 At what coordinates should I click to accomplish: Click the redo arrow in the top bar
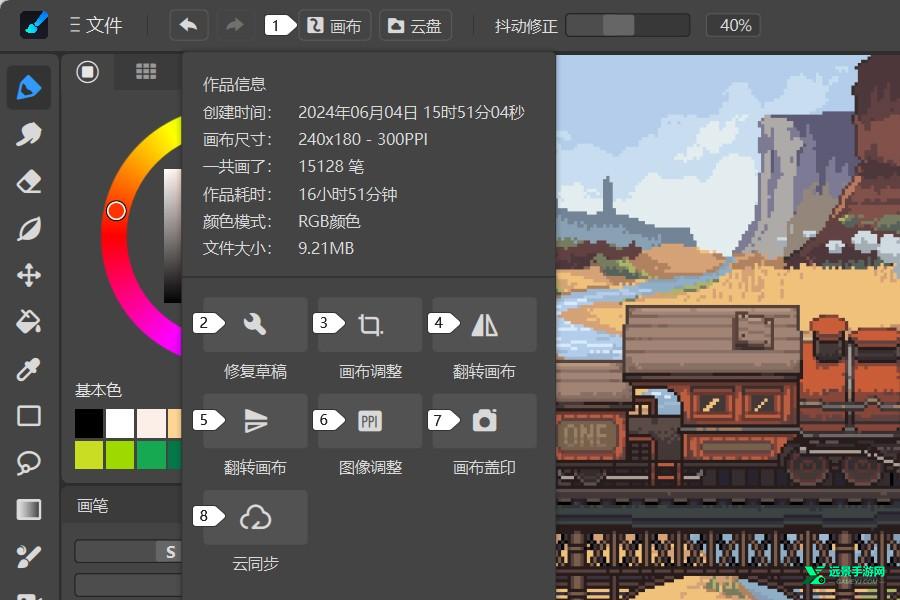pos(235,25)
